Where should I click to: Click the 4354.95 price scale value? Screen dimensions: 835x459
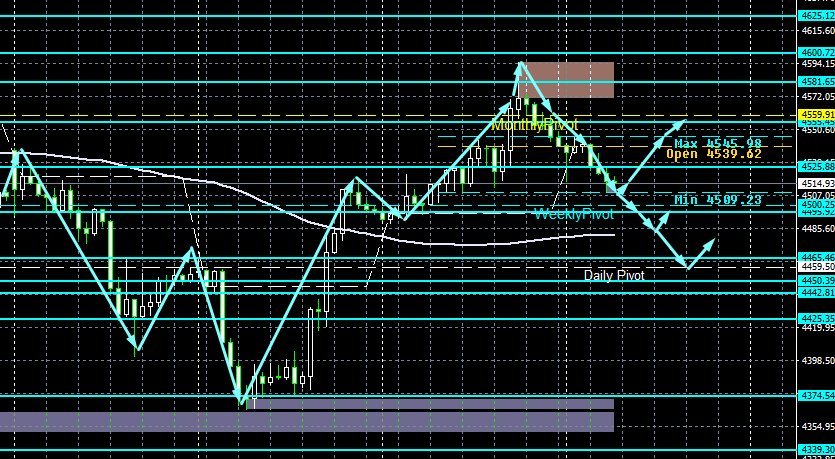(x=817, y=427)
